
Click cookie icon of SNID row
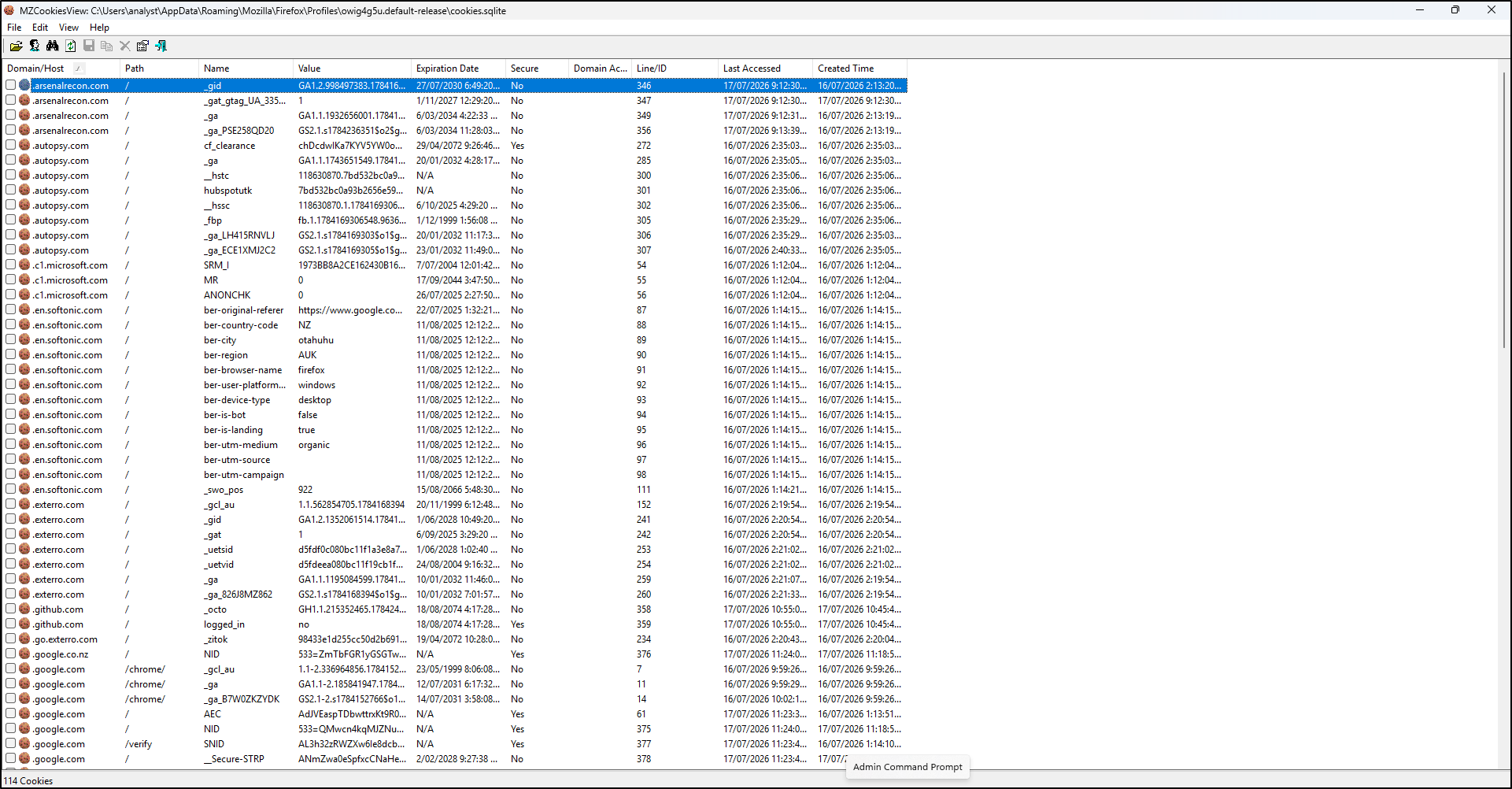(24, 743)
